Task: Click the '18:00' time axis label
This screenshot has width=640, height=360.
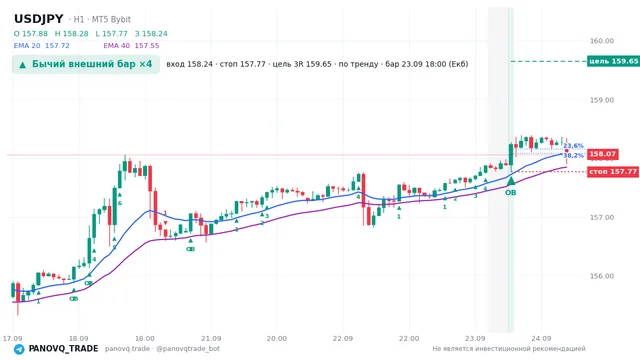Action: pyautogui.click(x=145, y=338)
